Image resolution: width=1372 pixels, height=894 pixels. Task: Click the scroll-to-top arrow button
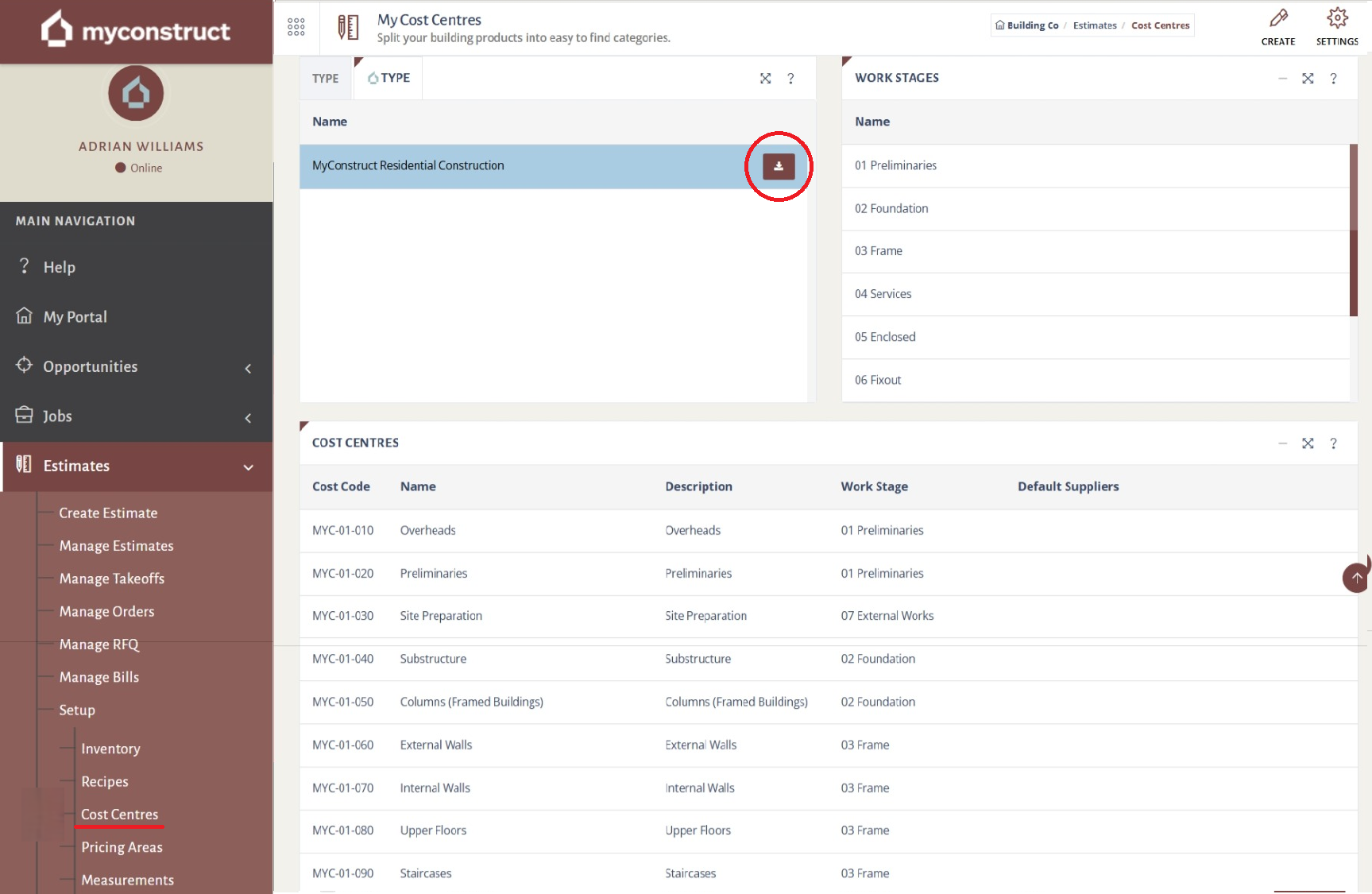point(1355,578)
